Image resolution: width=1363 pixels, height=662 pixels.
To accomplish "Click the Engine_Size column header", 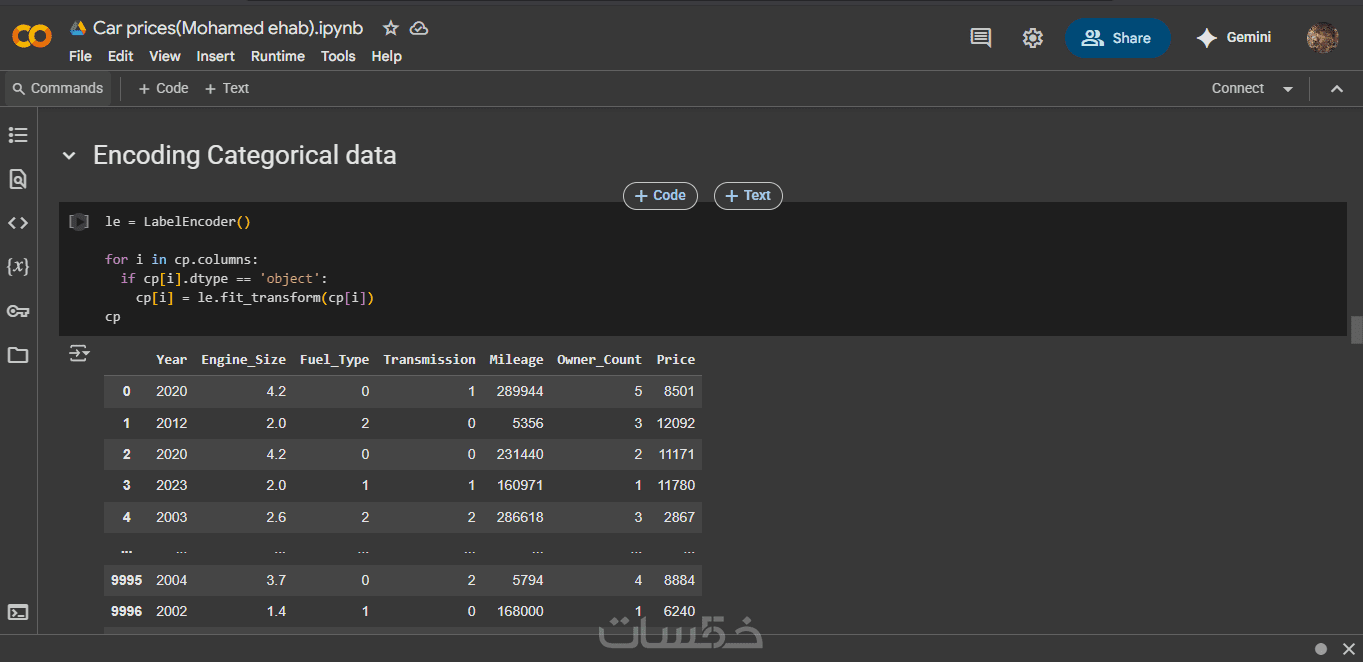I will pos(244,359).
